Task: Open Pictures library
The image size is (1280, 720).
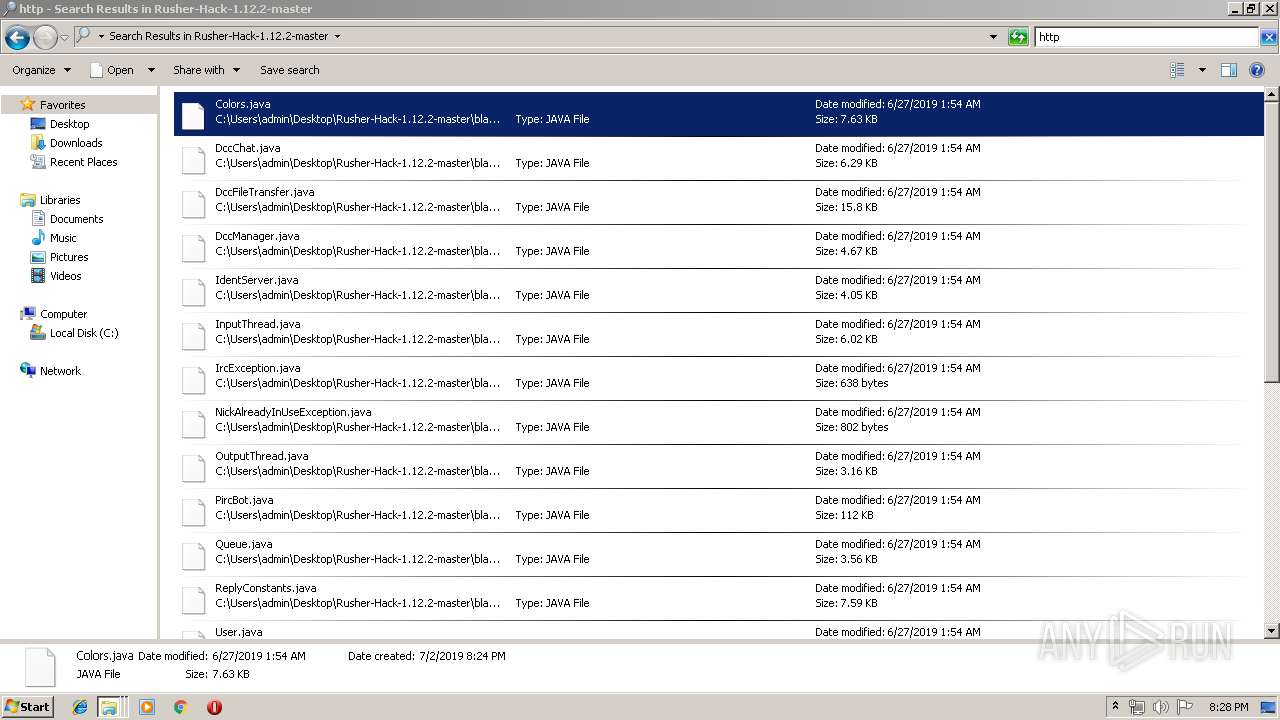Action: click(x=69, y=257)
